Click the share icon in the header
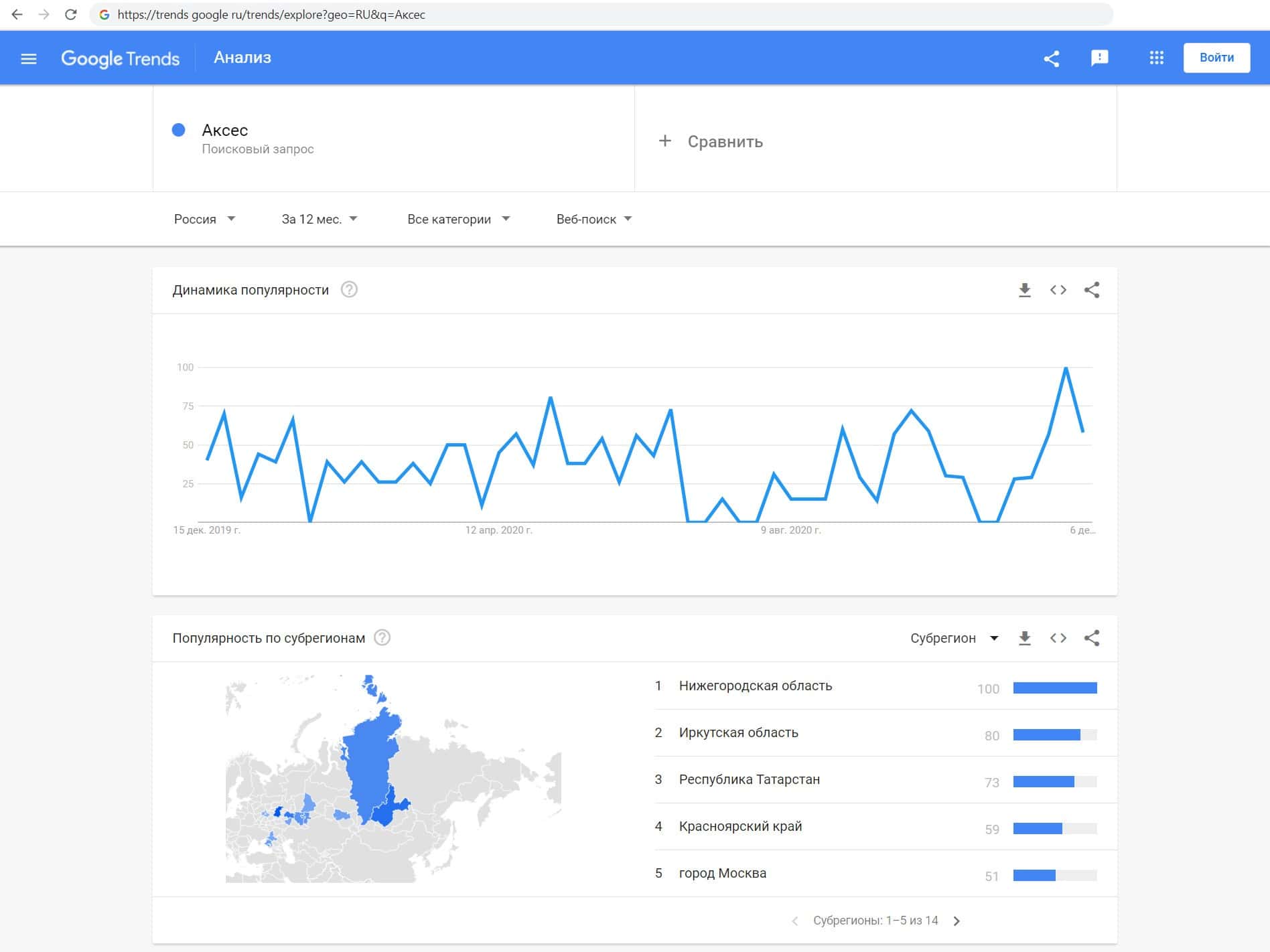Screen dimensions: 1270x952 (1052, 58)
